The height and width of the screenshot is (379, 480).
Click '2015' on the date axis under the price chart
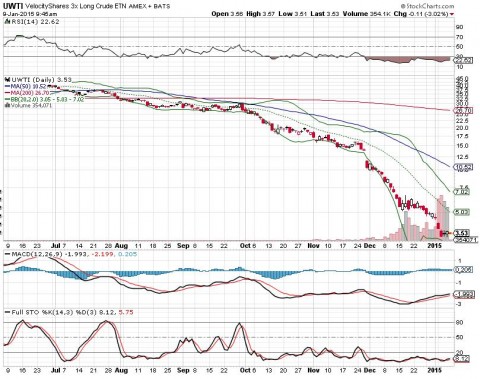[x=435, y=246]
